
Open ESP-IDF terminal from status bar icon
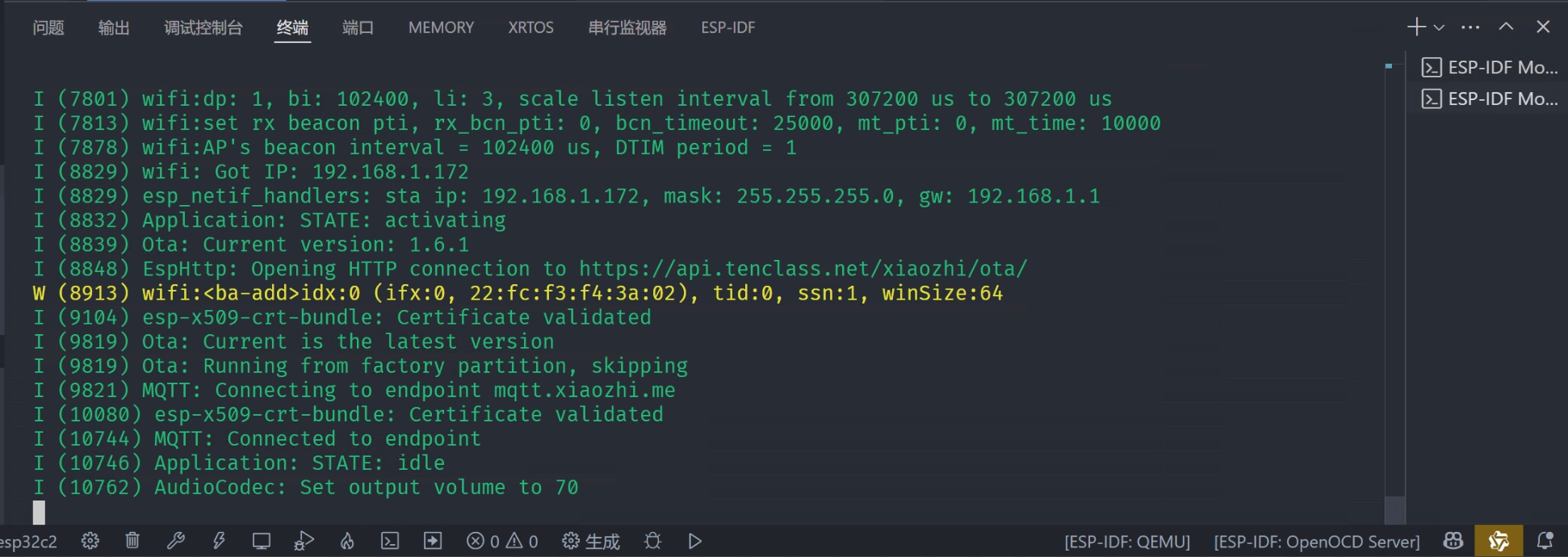[390, 541]
